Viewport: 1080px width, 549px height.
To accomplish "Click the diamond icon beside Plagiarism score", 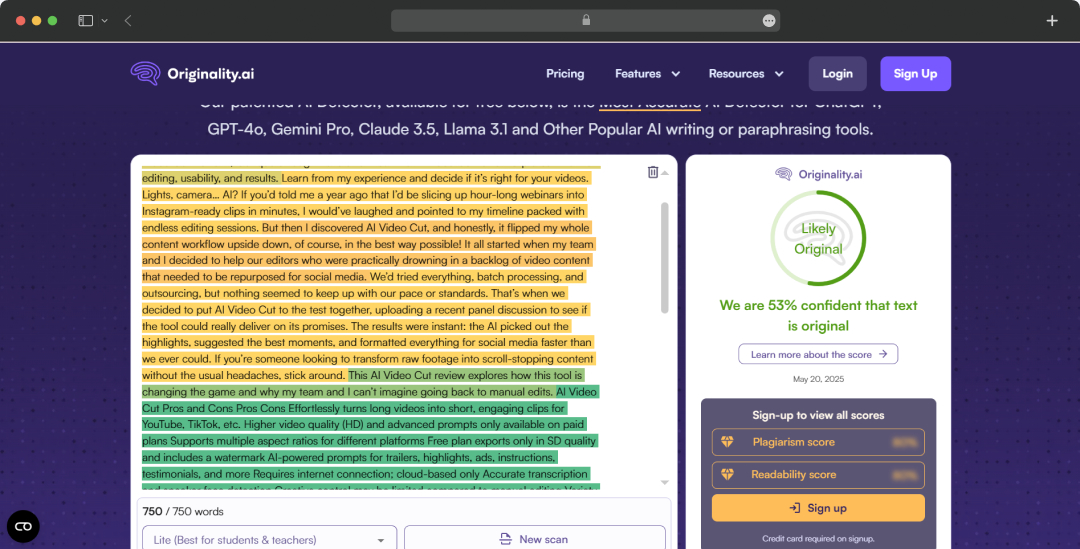I will coord(727,442).
